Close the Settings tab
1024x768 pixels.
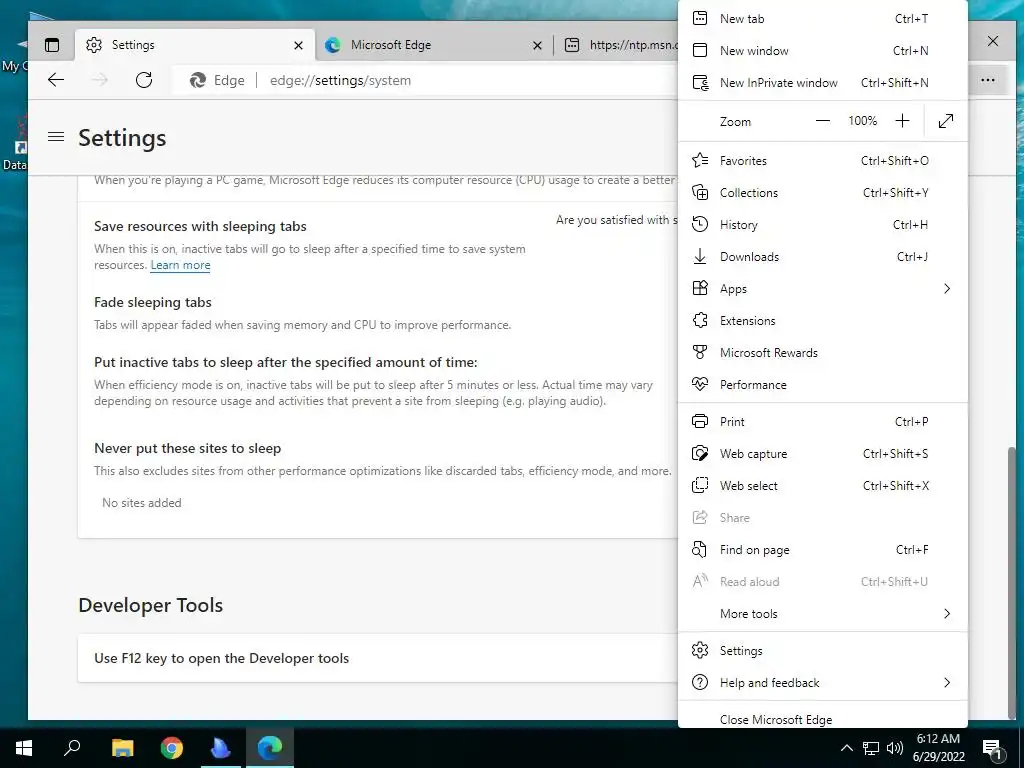coord(298,45)
